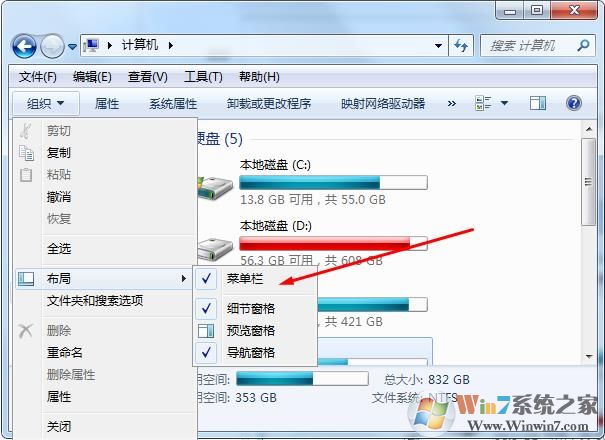
Task: Open the 组织 dropdown button
Action: (46, 103)
